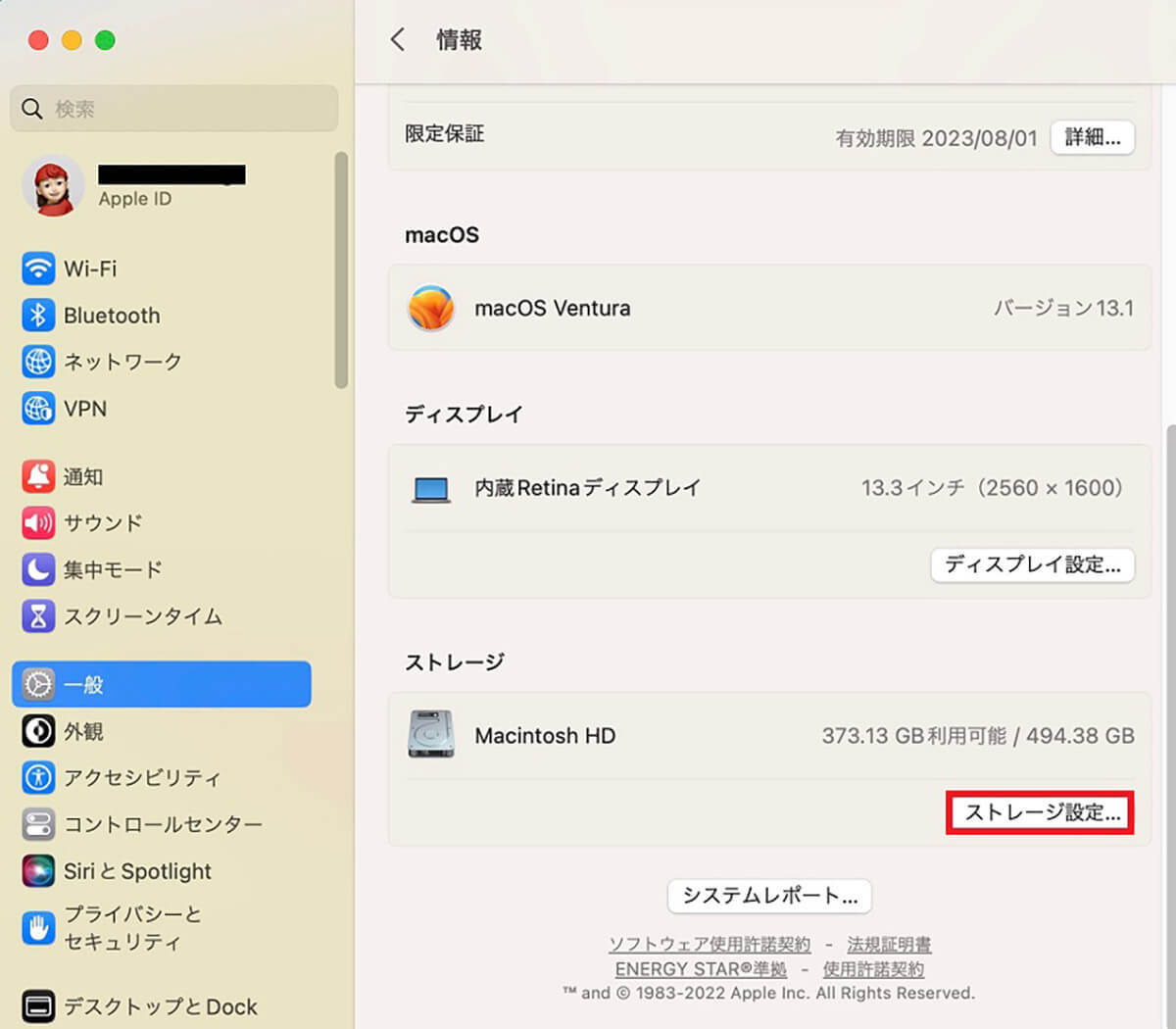
Task: Go back with the chevron arrow
Action: click(x=397, y=39)
